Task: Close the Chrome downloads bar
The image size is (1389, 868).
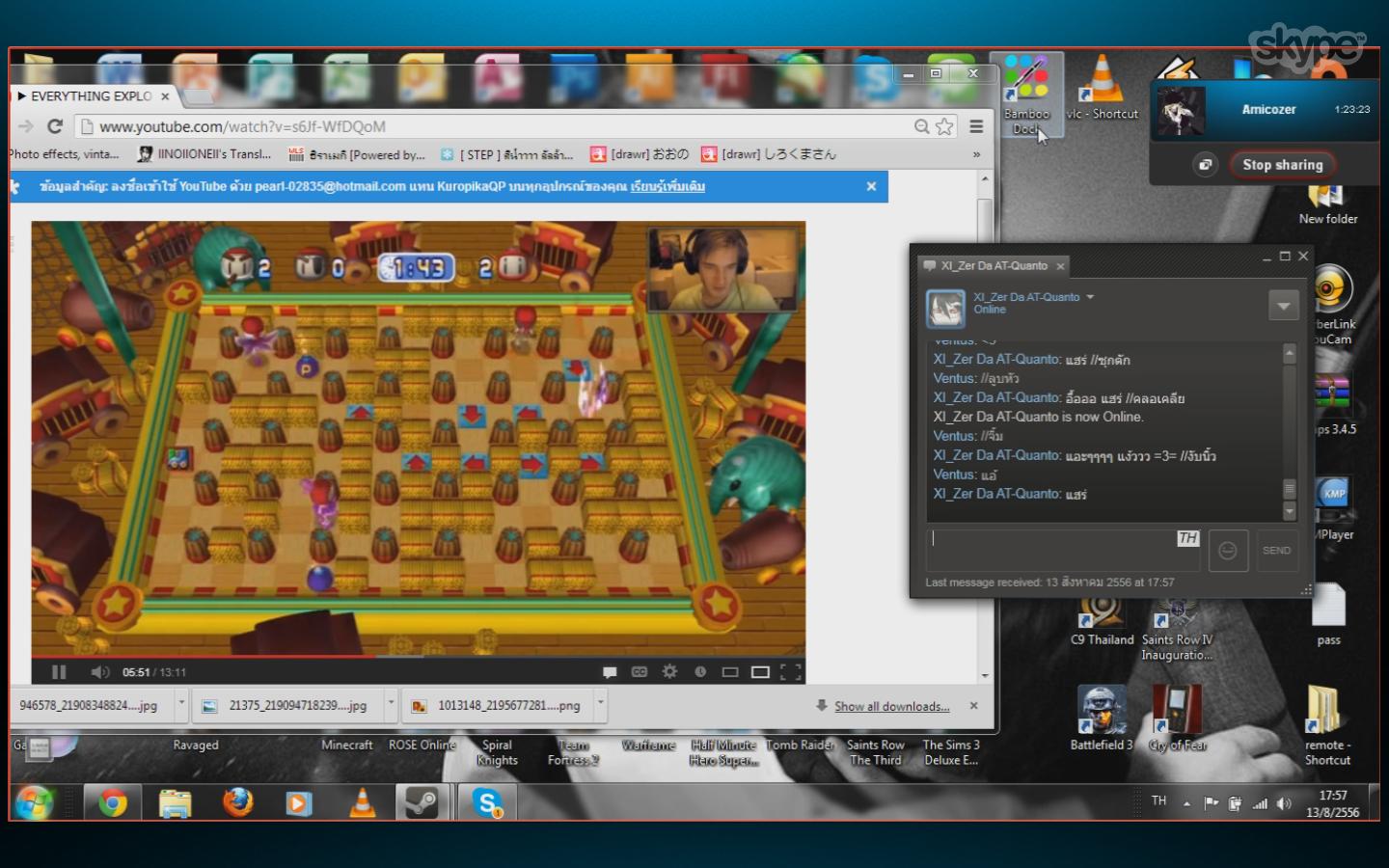Action: coord(974,706)
